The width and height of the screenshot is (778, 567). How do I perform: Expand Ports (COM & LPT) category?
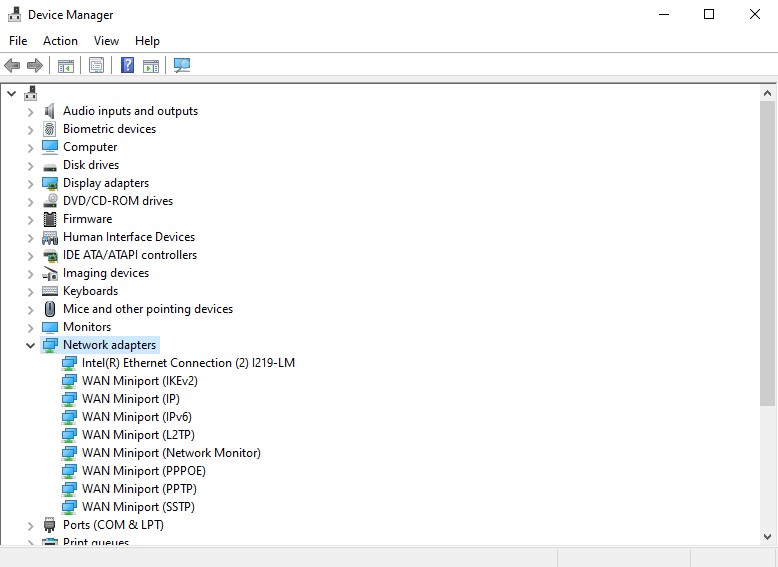click(31, 526)
